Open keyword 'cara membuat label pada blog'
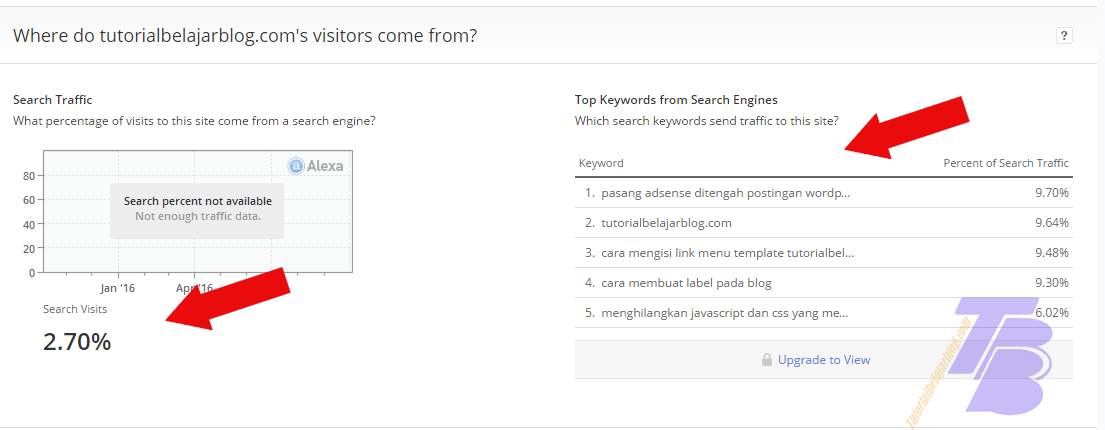The width and height of the screenshot is (1105, 430). click(x=686, y=282)
